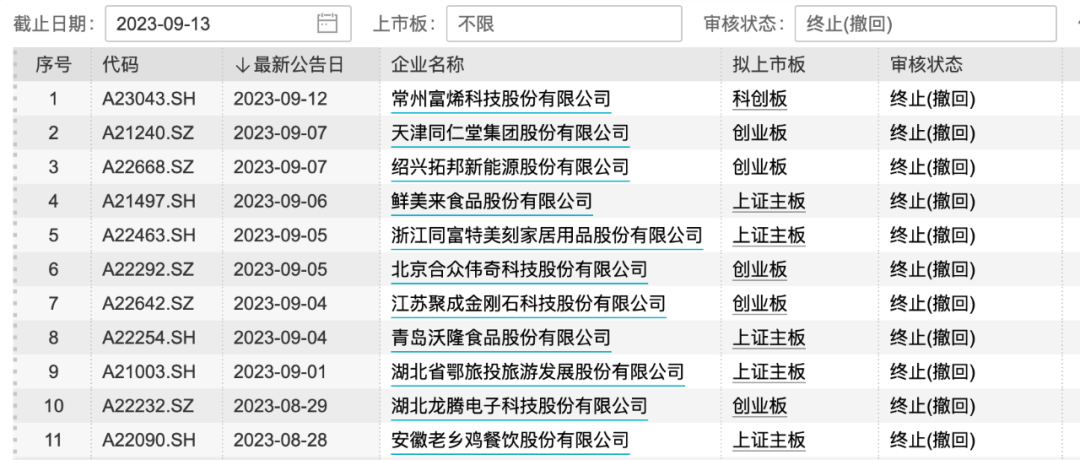This screenshot has width=1080, height=460.
Task: Select row number 6 cell
Action: 53,270
